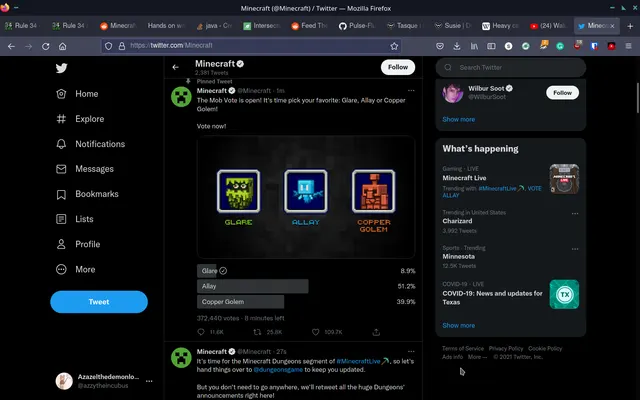Click share icon on Mob Vote tweet
Viewport: 640px width, 400px height.
tap(376, 332)
